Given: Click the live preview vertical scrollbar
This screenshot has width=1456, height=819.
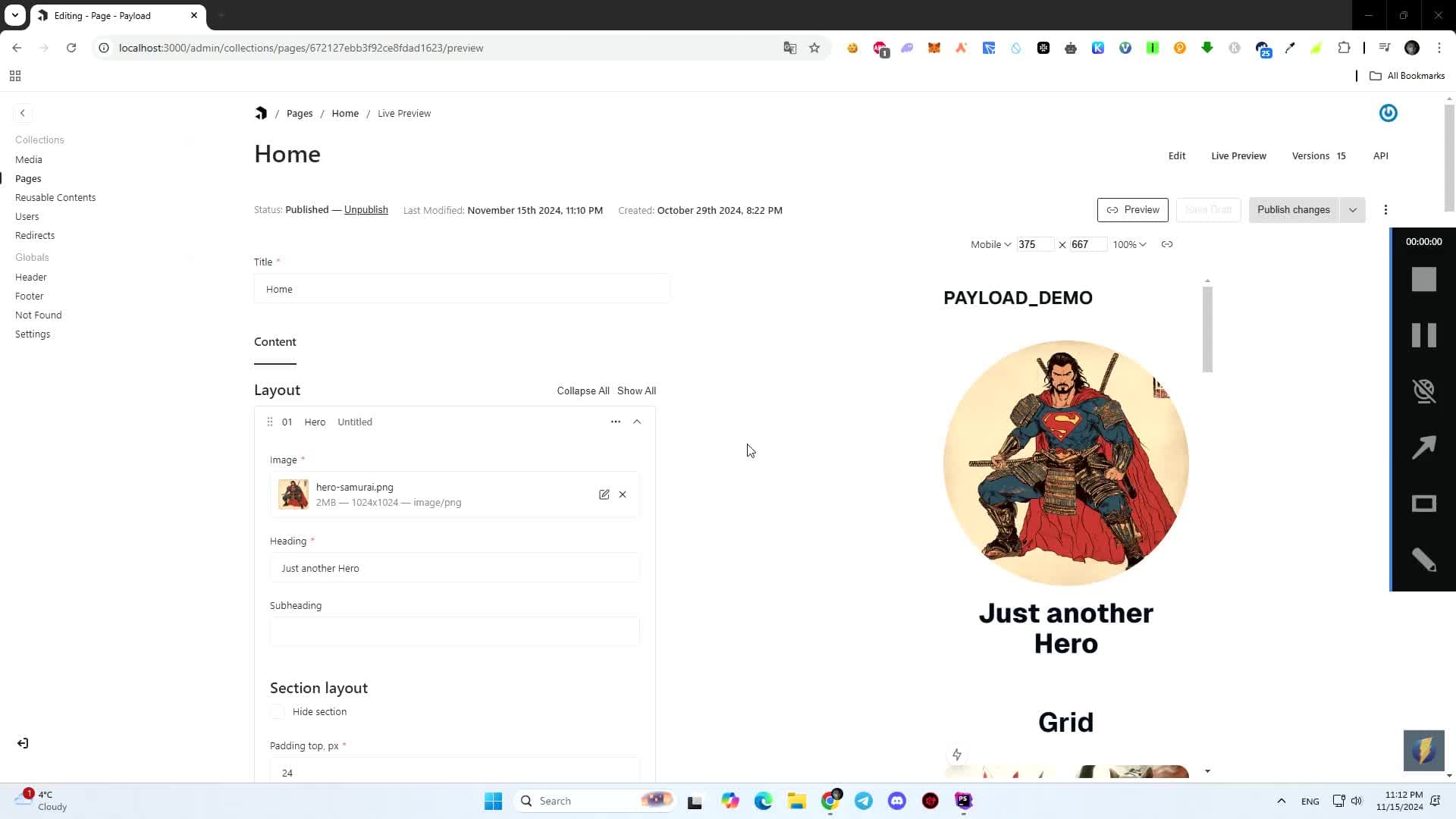Looking at the screenshot, I should coord(1207,329).
